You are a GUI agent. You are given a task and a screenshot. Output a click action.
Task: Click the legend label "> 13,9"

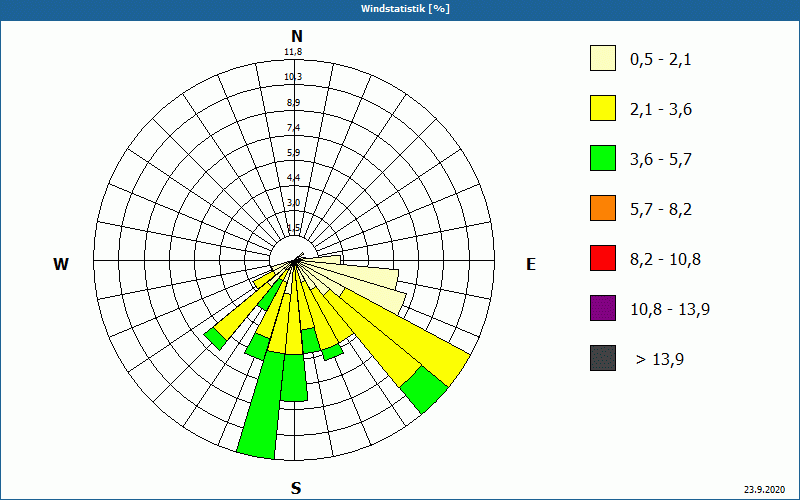(x=660, y=360)
